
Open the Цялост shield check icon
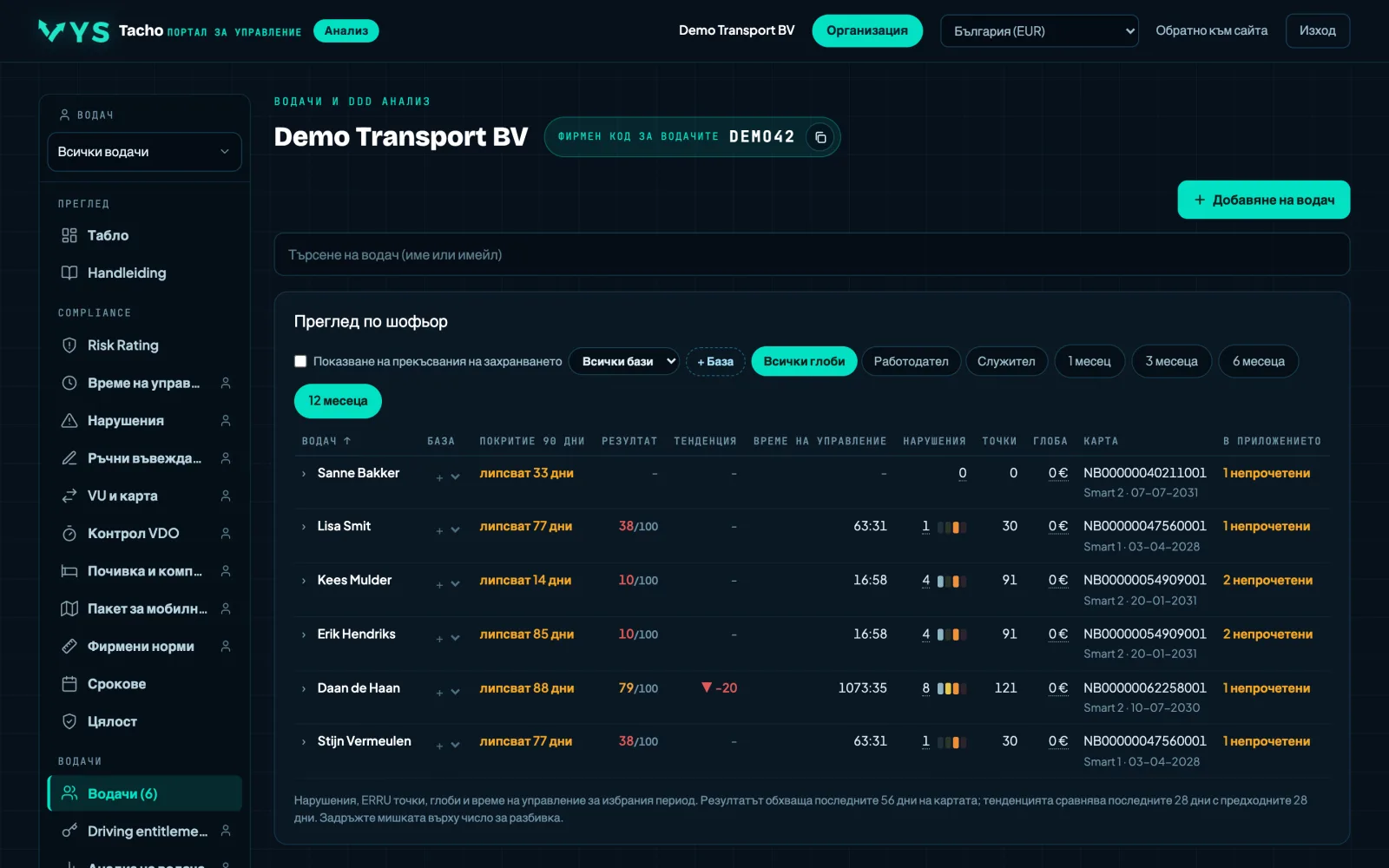pos(69,721)
